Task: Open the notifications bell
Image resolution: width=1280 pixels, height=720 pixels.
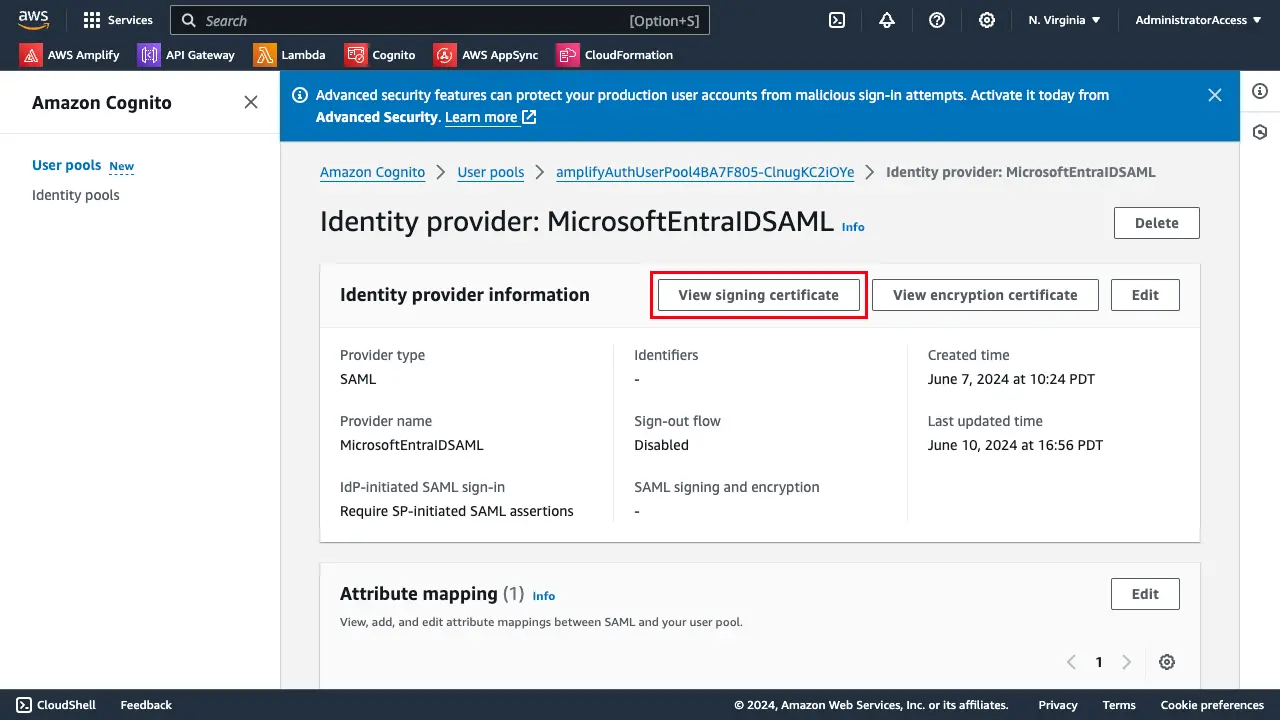Action: tap(887, 20)
